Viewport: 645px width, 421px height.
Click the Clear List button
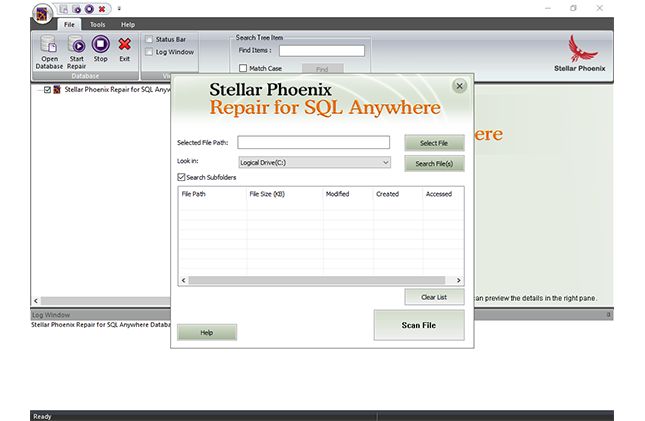[434, 297]
